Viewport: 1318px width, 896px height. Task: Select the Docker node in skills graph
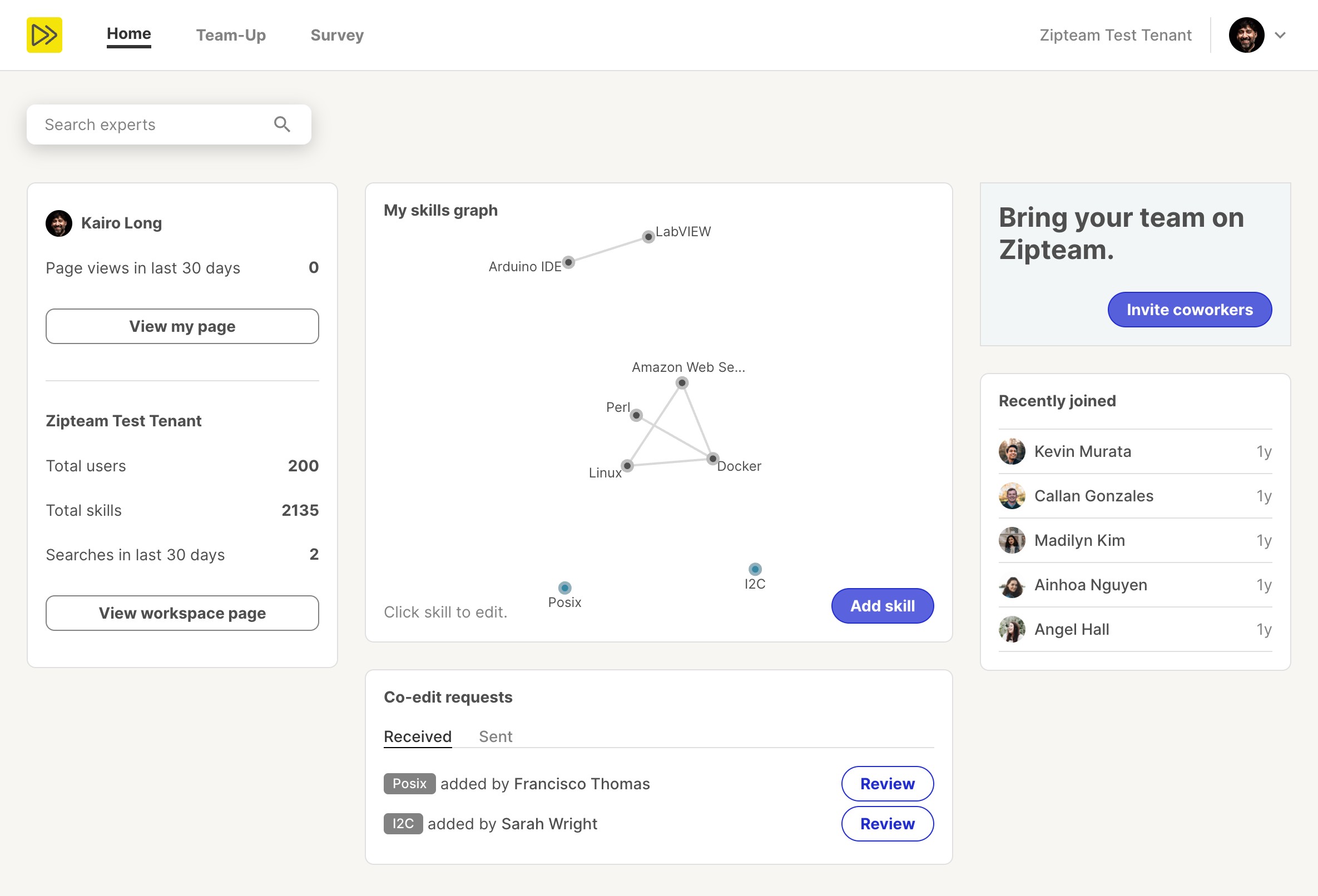pos(712,459)
